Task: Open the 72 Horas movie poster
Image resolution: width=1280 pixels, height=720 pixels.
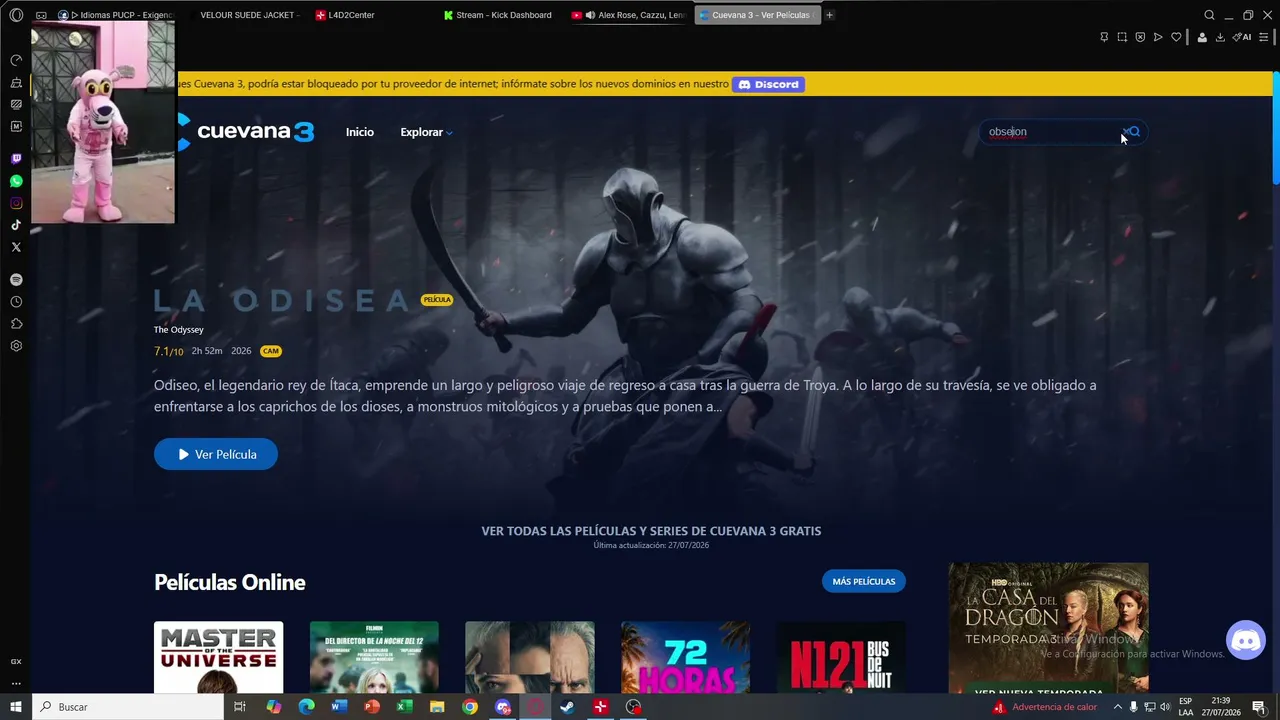Action: point(685,657)
